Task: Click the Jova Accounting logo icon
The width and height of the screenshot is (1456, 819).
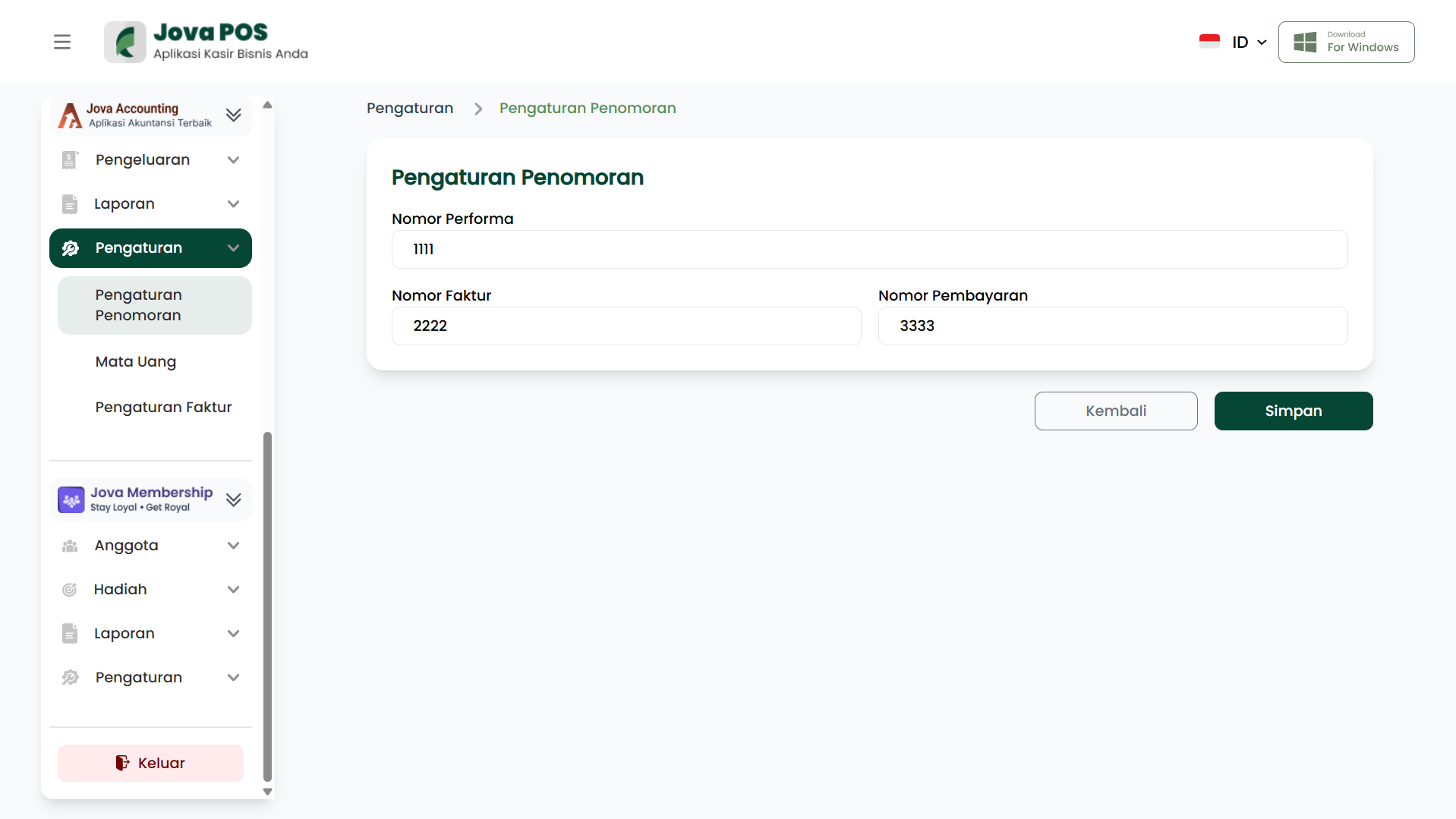Action: point(70,115)
